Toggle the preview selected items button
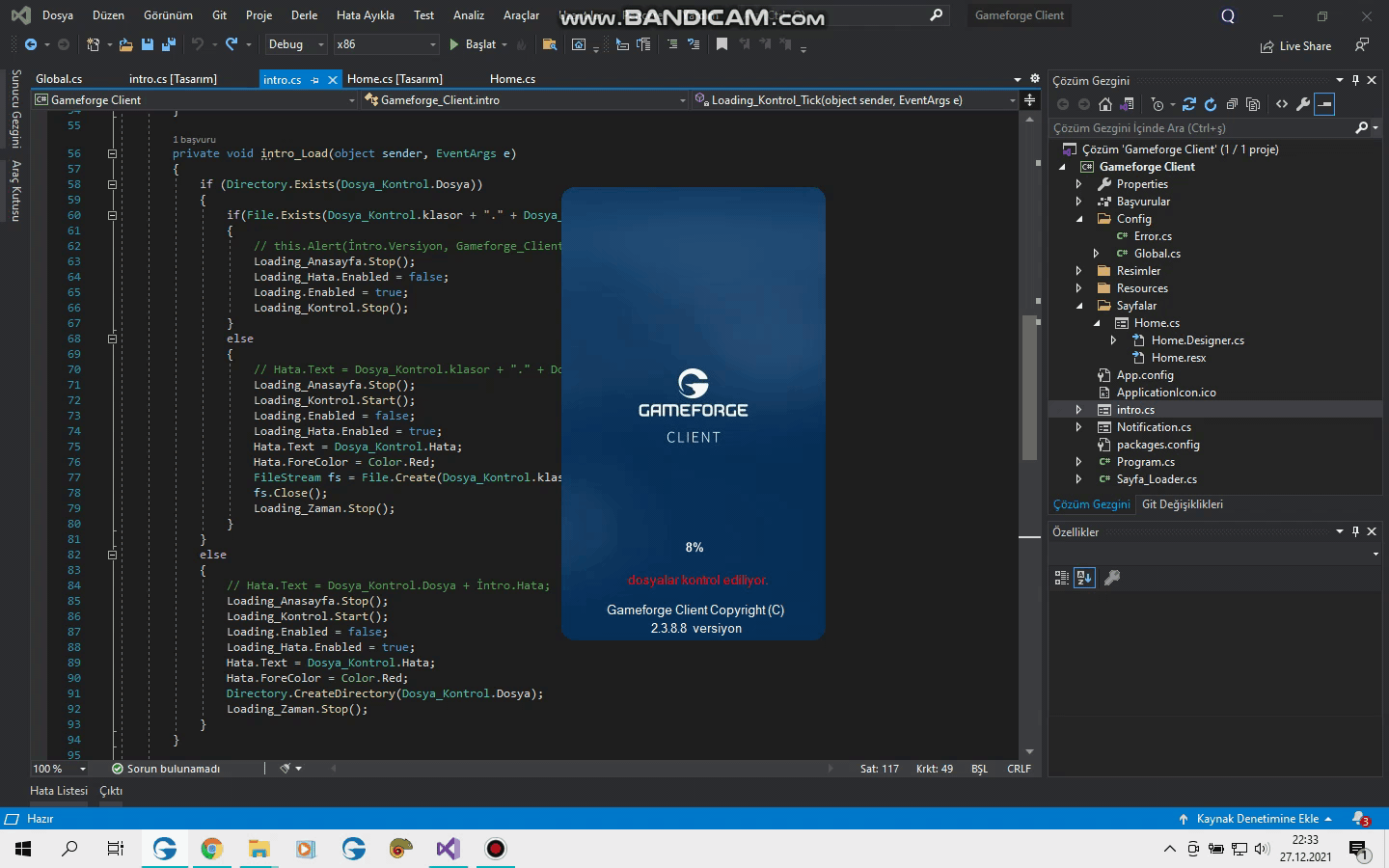Image resolution: width=1389 pixels, height=868 pixels. click(x=1324, y=104)
